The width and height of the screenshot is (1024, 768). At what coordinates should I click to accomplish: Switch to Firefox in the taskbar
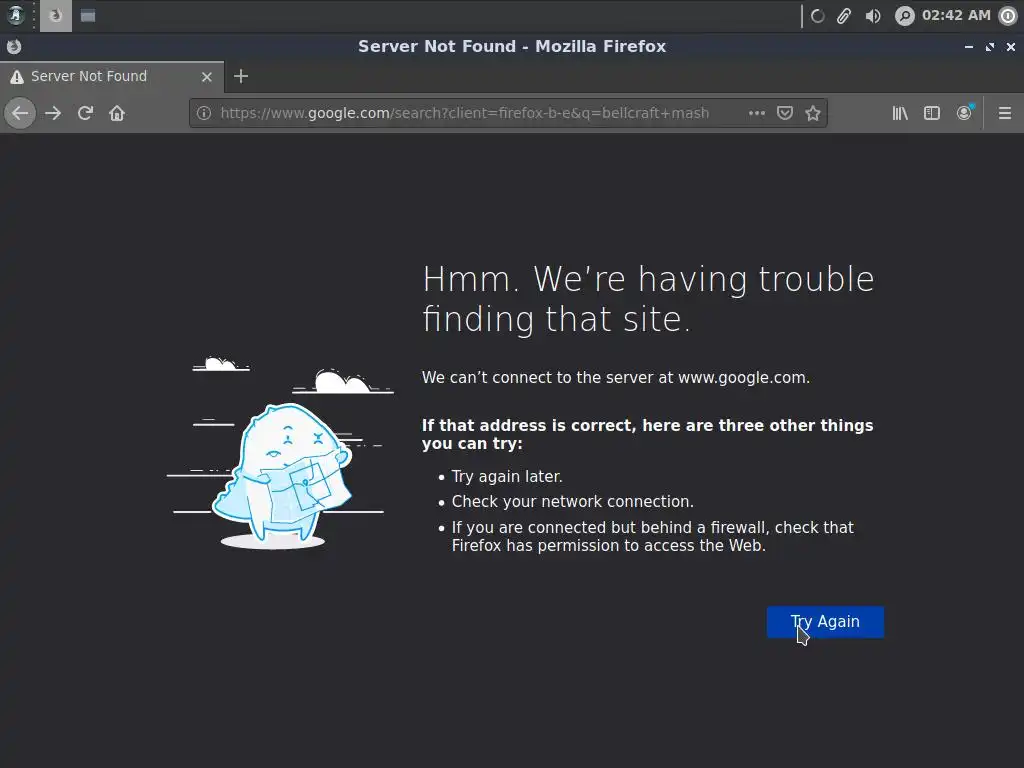click(x=56, y=16)
